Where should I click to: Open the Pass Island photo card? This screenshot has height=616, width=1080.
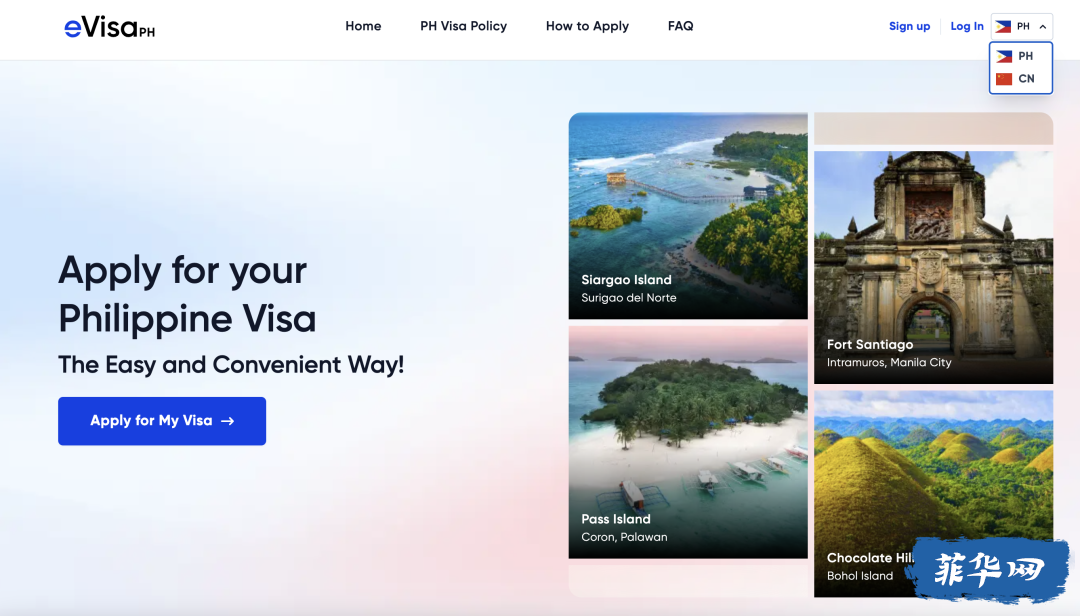coord(688,442)
